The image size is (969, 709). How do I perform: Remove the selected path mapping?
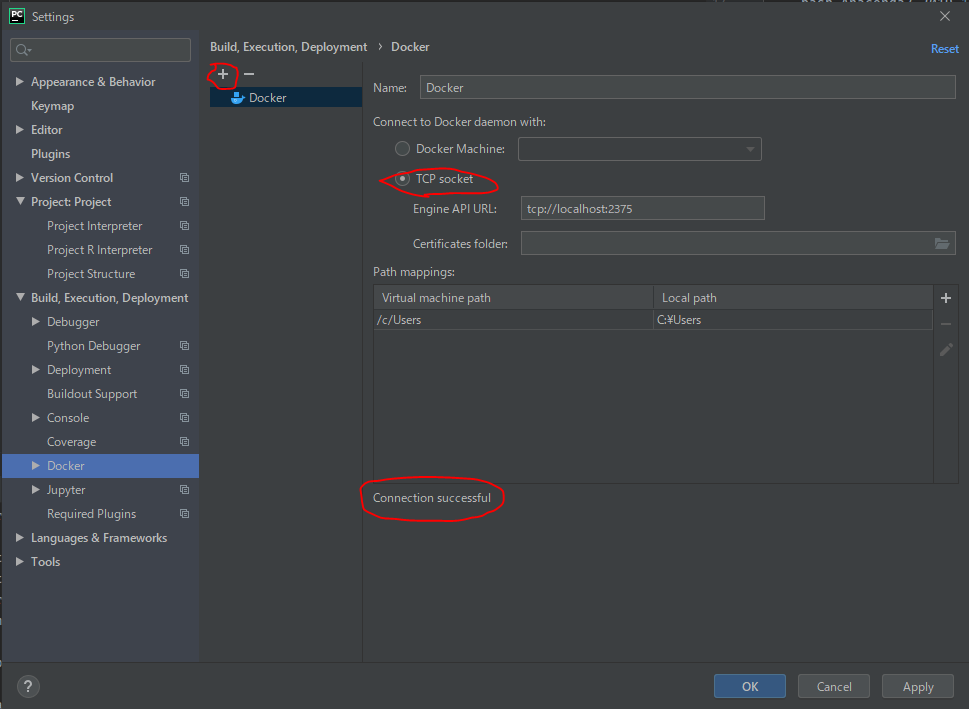click(946, 324)
